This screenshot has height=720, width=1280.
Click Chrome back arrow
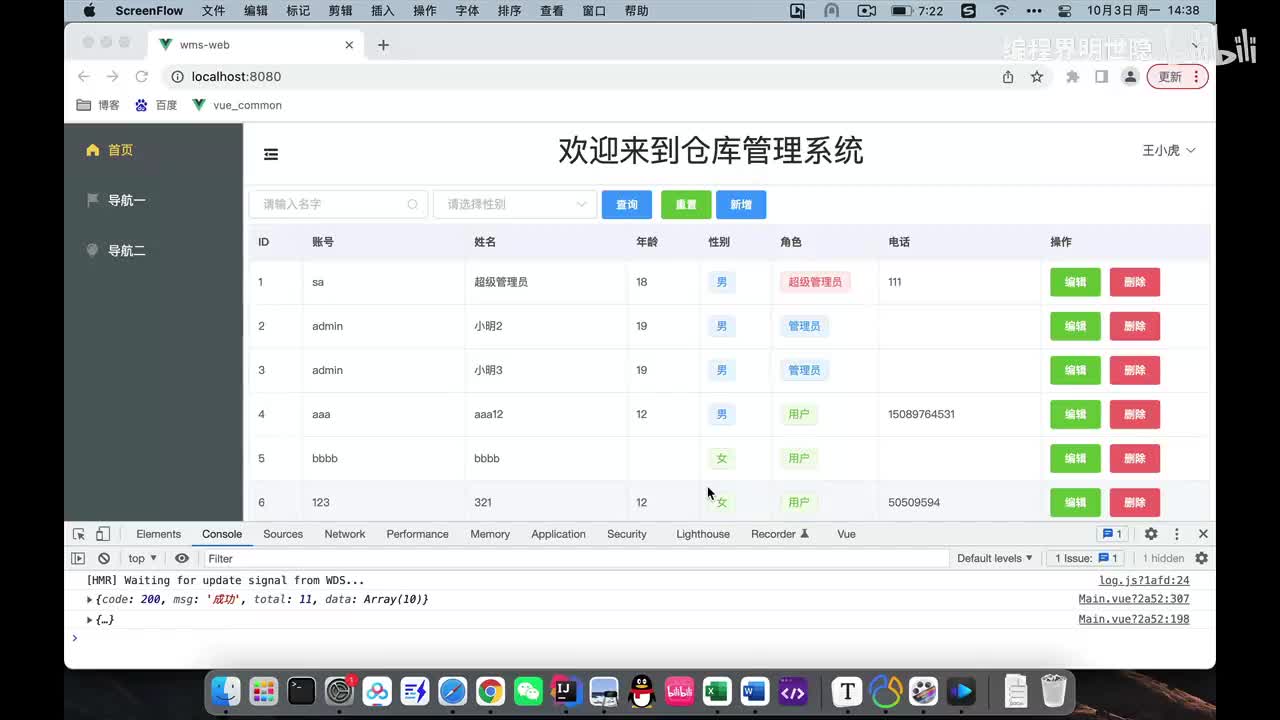pyautogui.click(x=84, y=77)
